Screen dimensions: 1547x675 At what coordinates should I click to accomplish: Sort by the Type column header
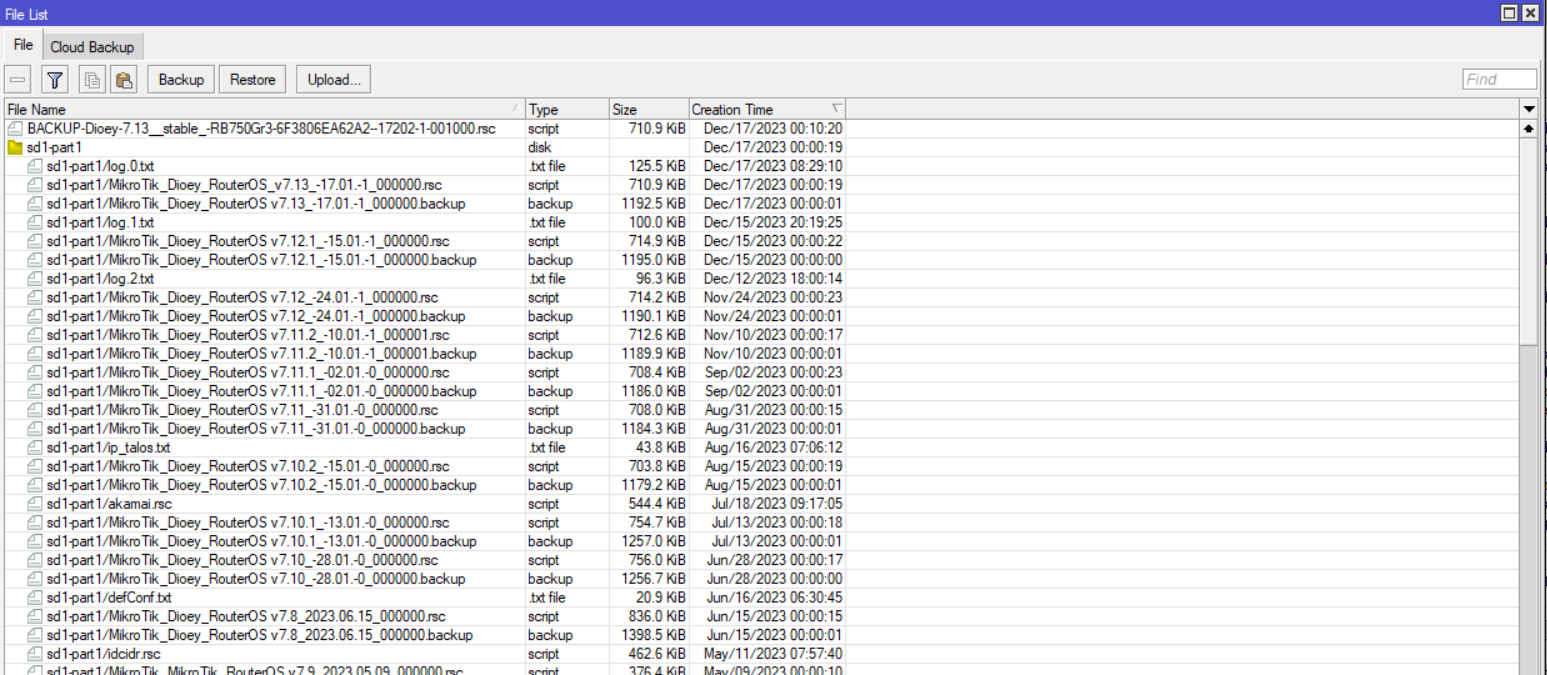[566, 109]
